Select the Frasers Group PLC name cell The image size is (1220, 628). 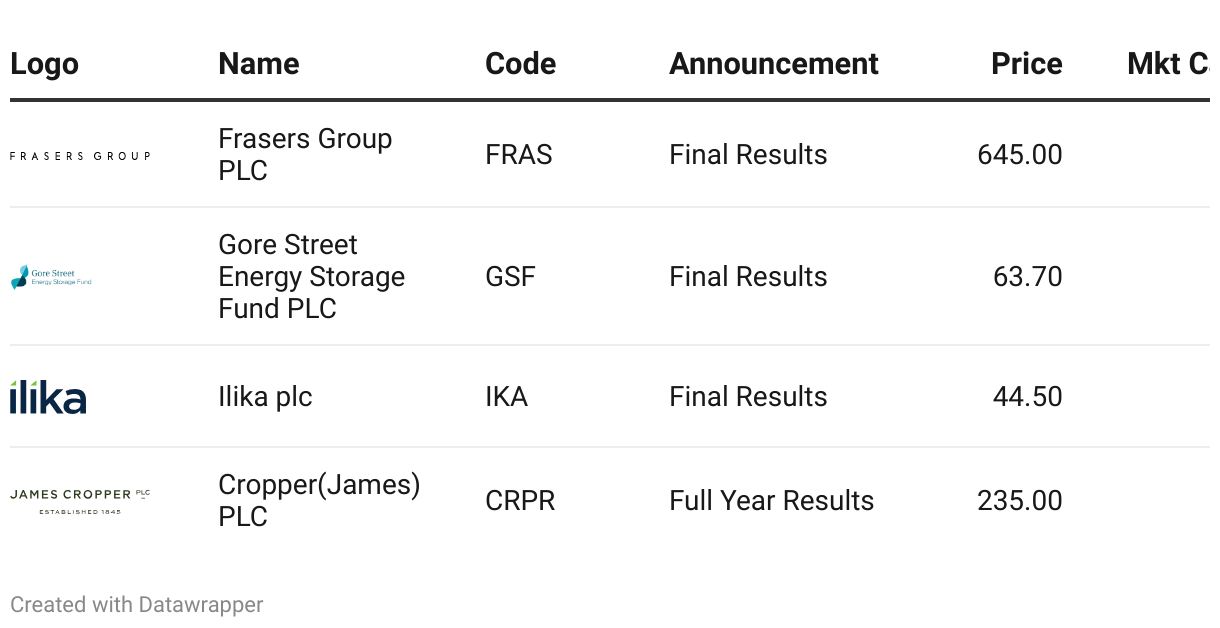(305, 155)
